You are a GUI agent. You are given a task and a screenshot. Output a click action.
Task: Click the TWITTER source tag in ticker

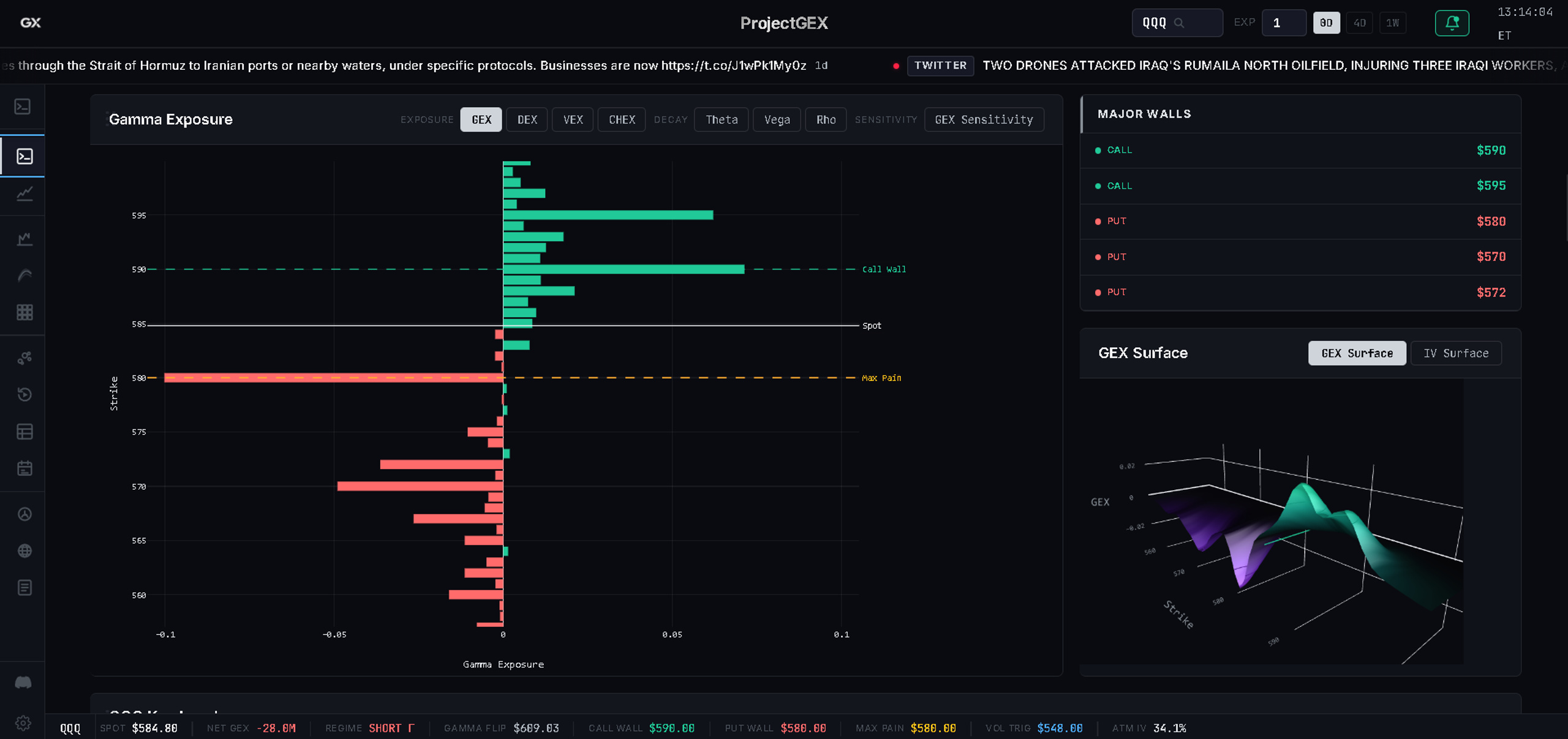tap(940, 66)
